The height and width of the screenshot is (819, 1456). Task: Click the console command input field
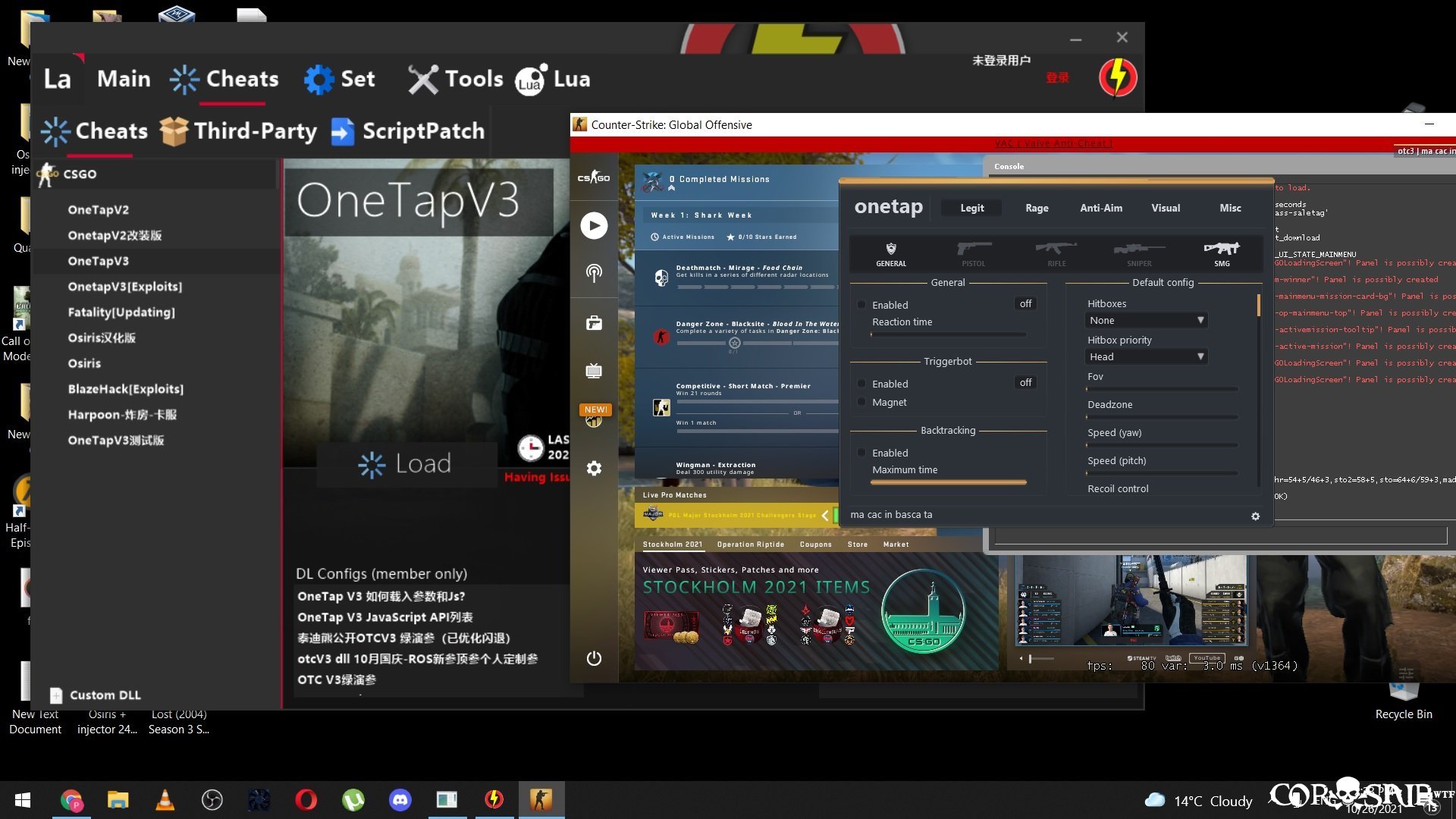1221,536
